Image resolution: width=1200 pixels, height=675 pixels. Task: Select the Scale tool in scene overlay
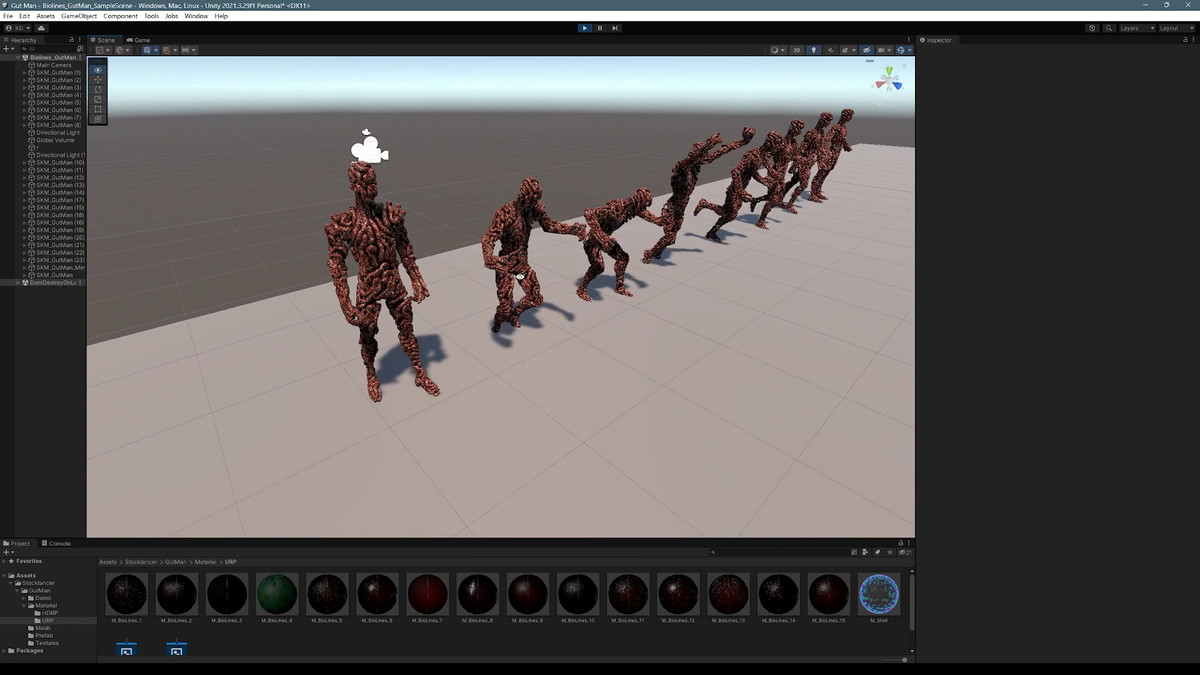tap(97, 99)
